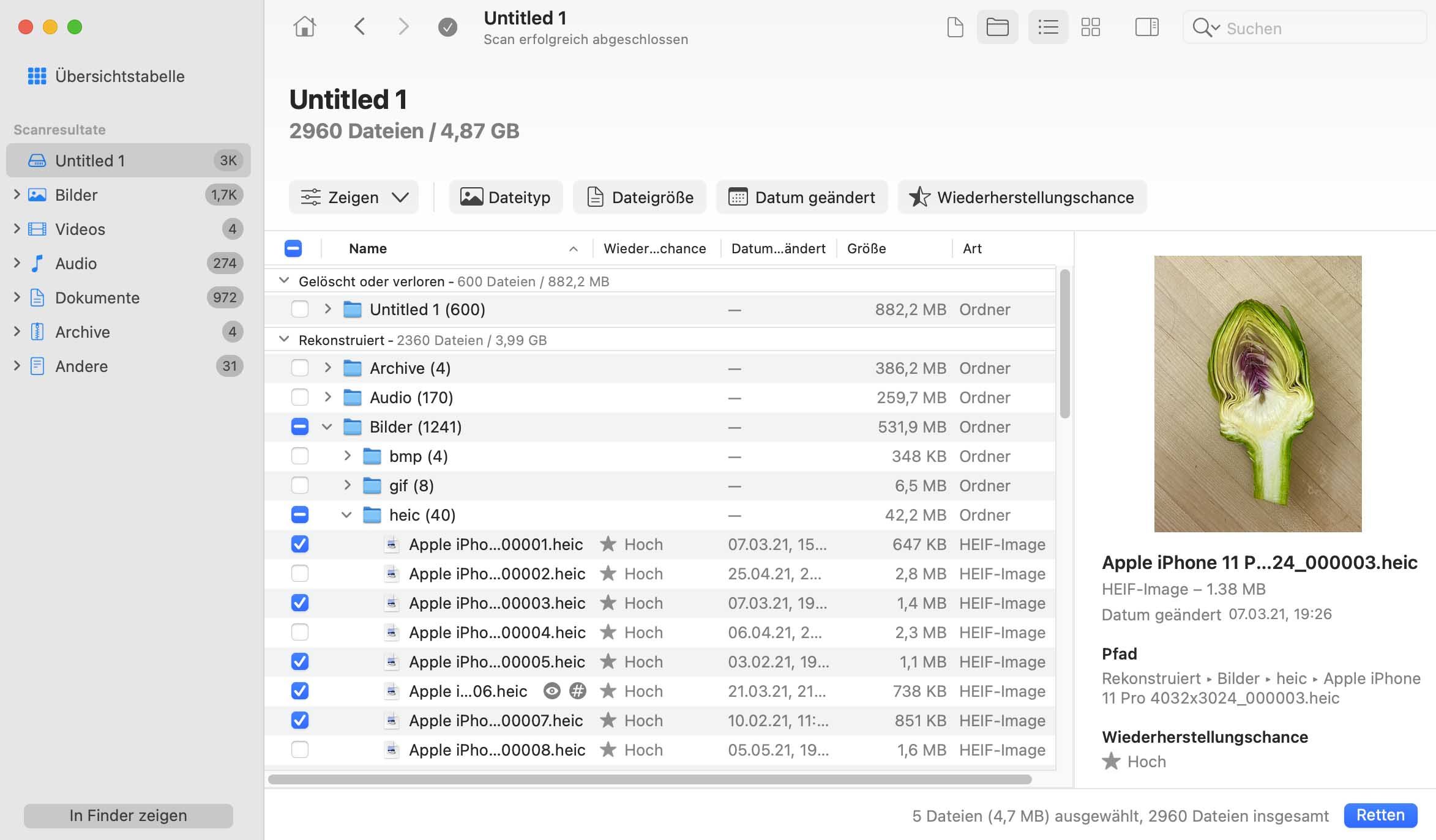Viewport: 1436px width, 840px height.
Task: Click the Home icon in toolbar
Action: [x=304, y=27]
